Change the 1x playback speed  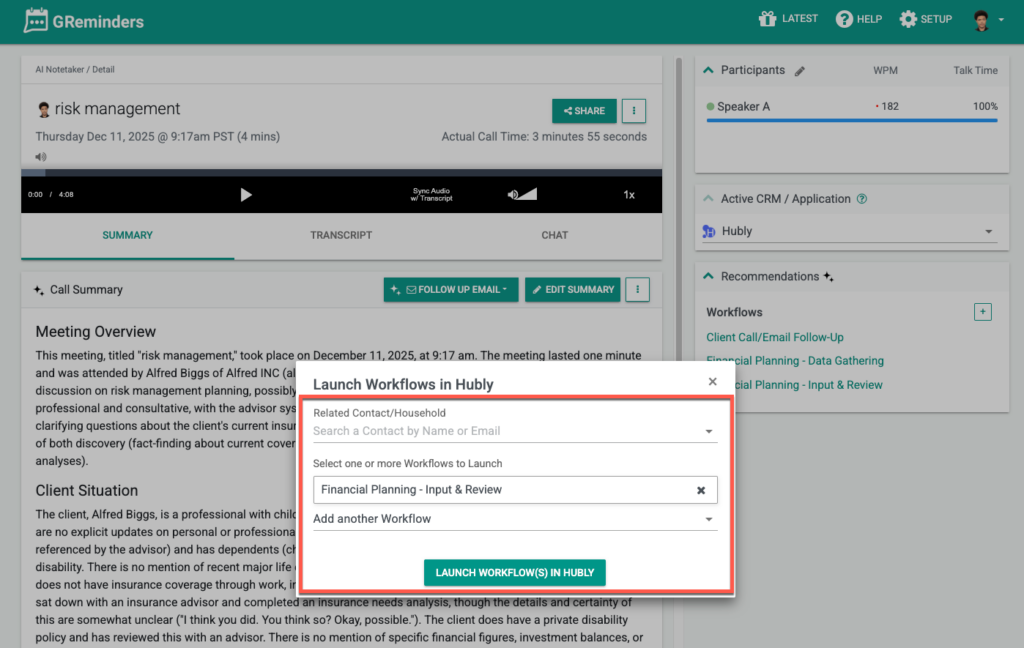tap(629, 195)
